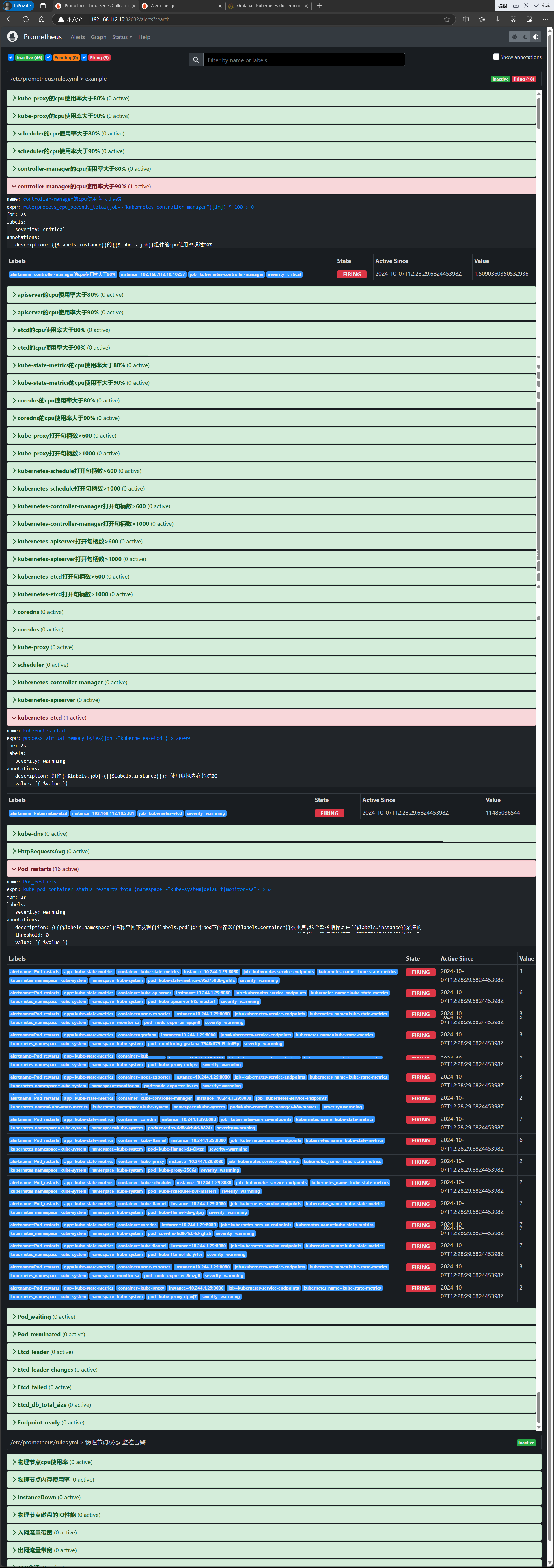Image resolution: width=554 pixels, height=1568 pixels.
Task: Open the Status dropdown in the navbar
Action: [122, 37]
